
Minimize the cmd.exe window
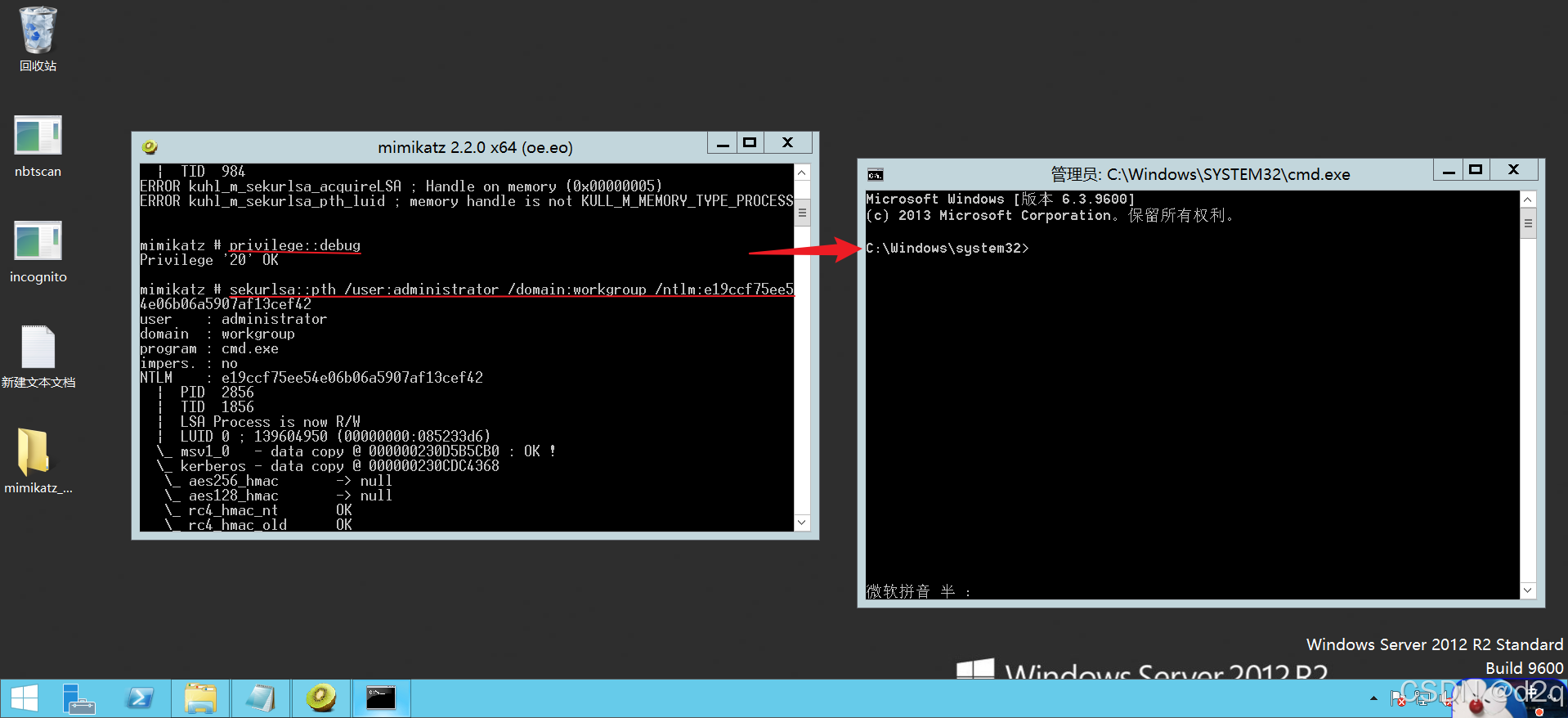[1449, 170]
